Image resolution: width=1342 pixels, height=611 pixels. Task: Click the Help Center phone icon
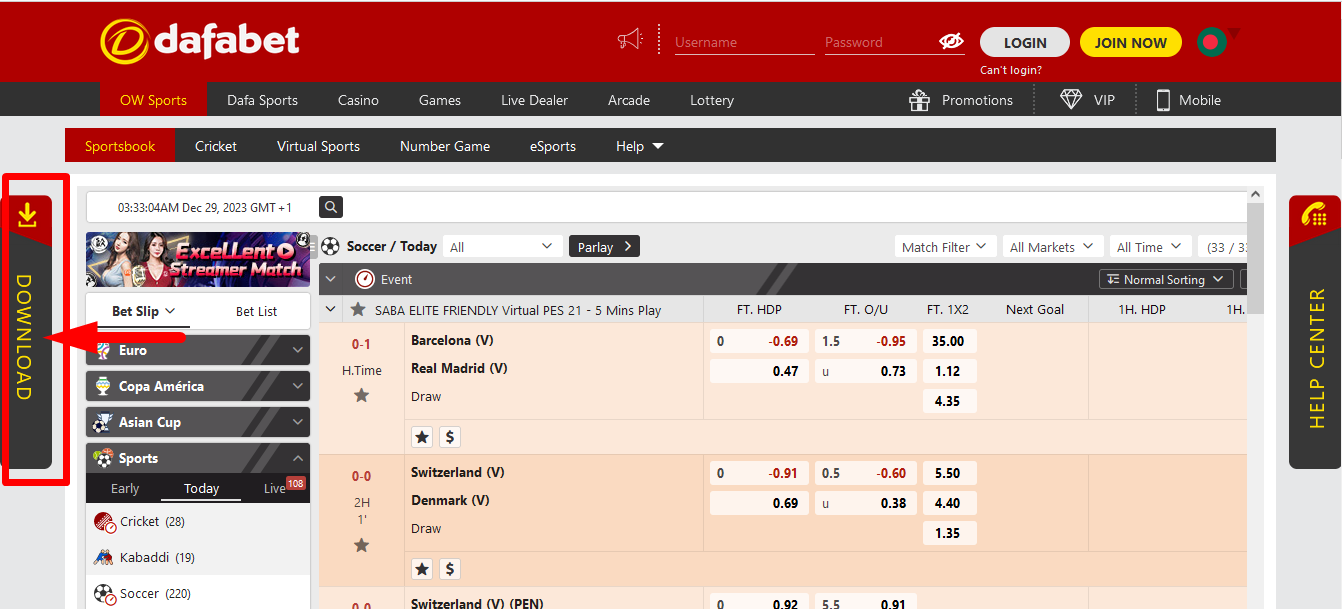[x=1314, y=214]
